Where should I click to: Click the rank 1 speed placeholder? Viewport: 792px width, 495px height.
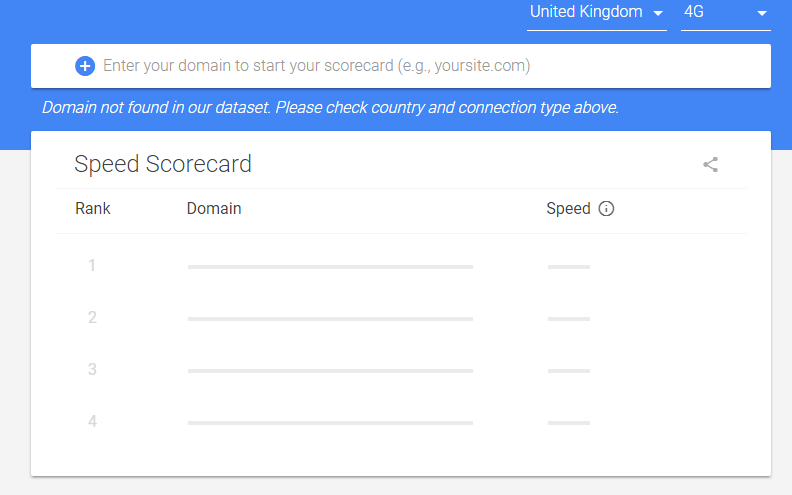pyautogui.click(x=569, y=267)
